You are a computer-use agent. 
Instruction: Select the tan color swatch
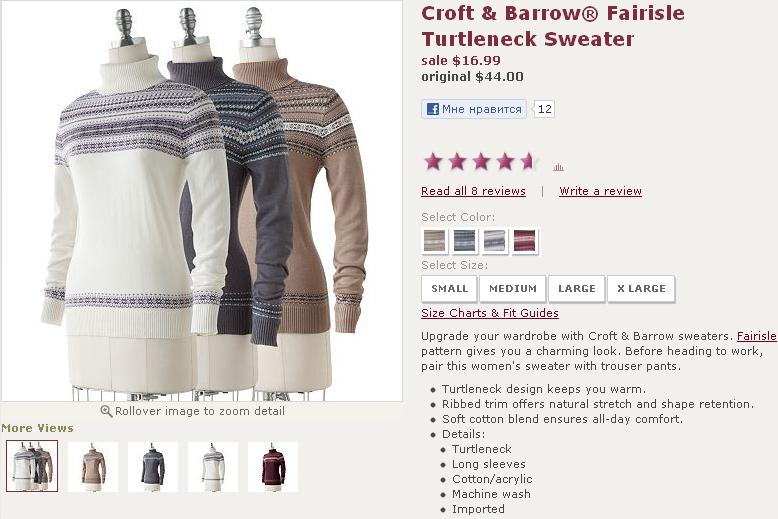(x=435, y=241)
